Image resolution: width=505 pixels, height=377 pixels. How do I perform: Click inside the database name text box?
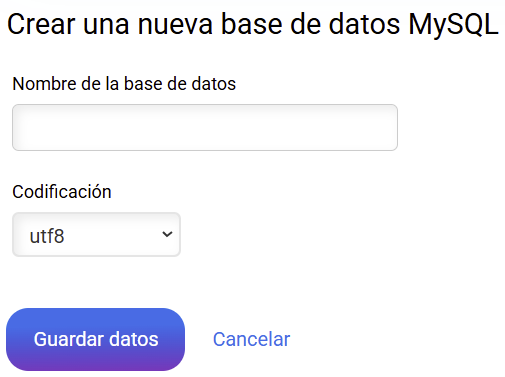click(x=205, y=127)
